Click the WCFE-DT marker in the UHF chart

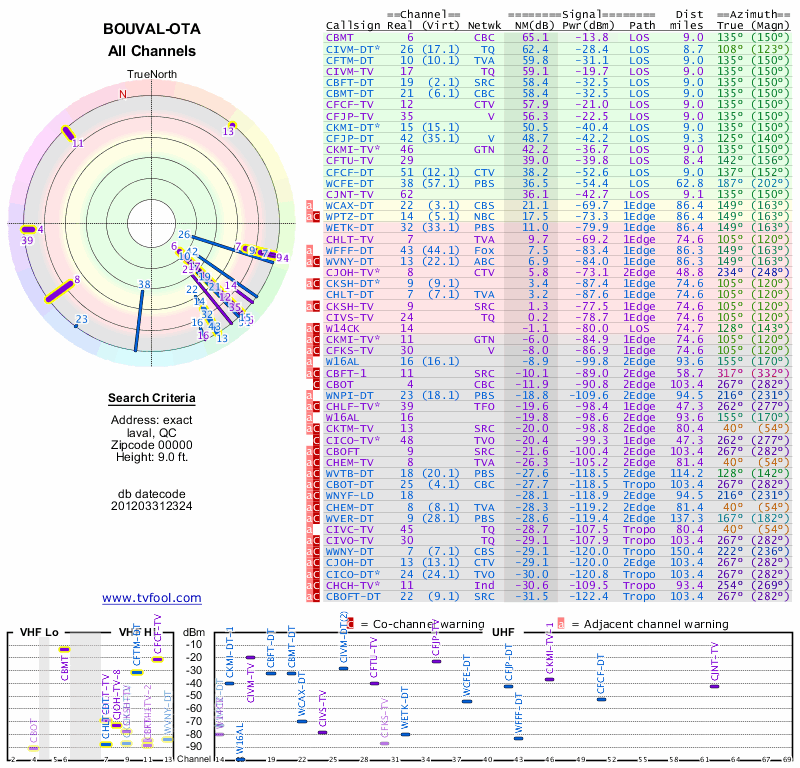[467, 701]
